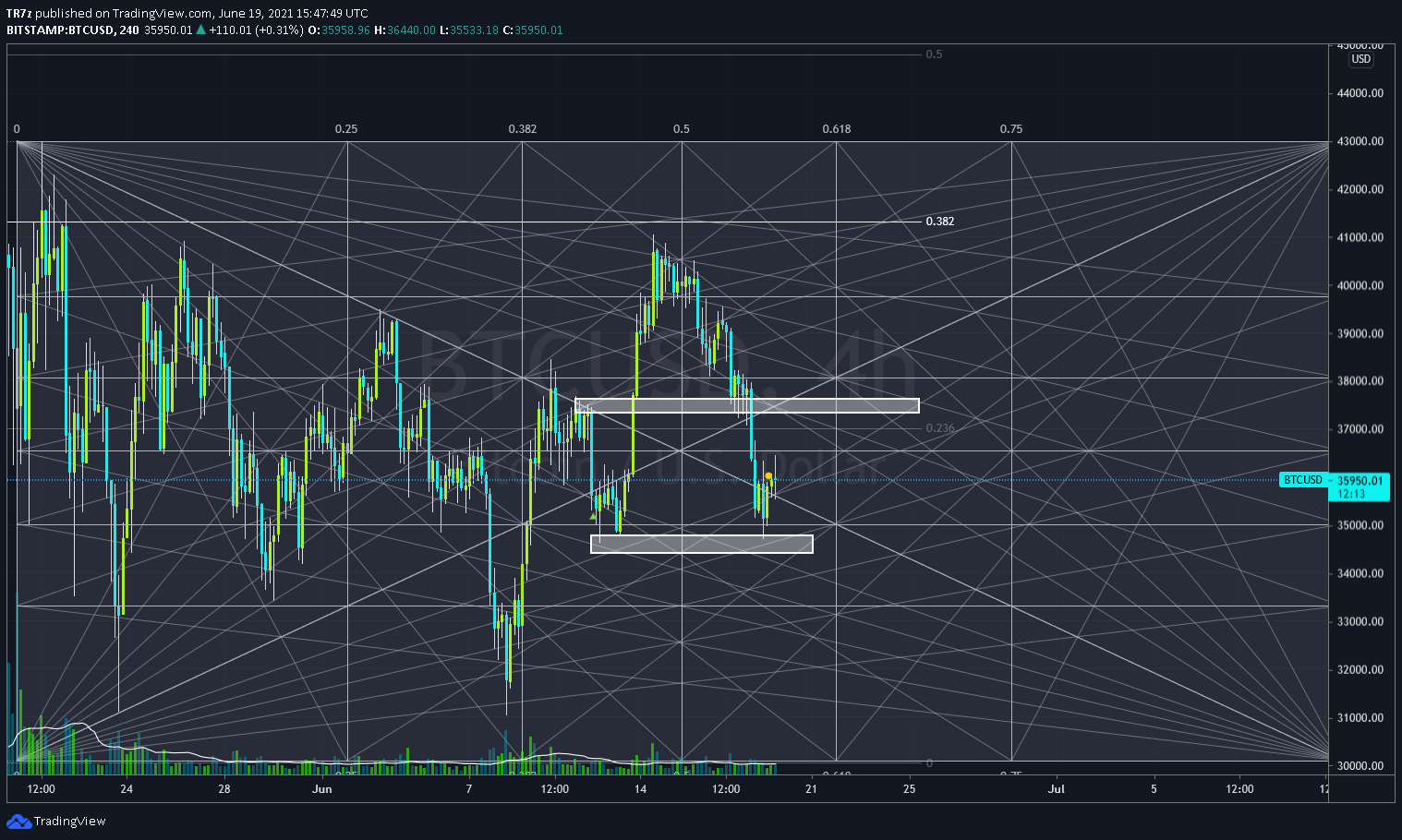Click the low value L:35533.18
Image resolution: width=1402 pixels, height=840 pixels.
468,30
